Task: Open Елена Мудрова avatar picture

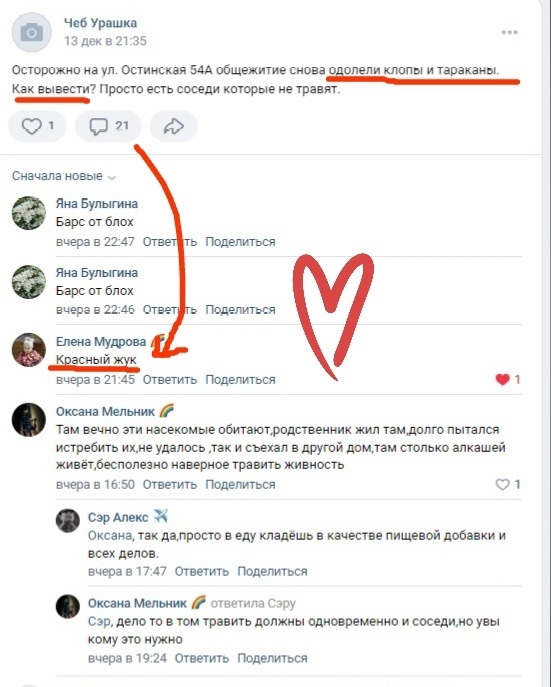Action: point(29,350)
